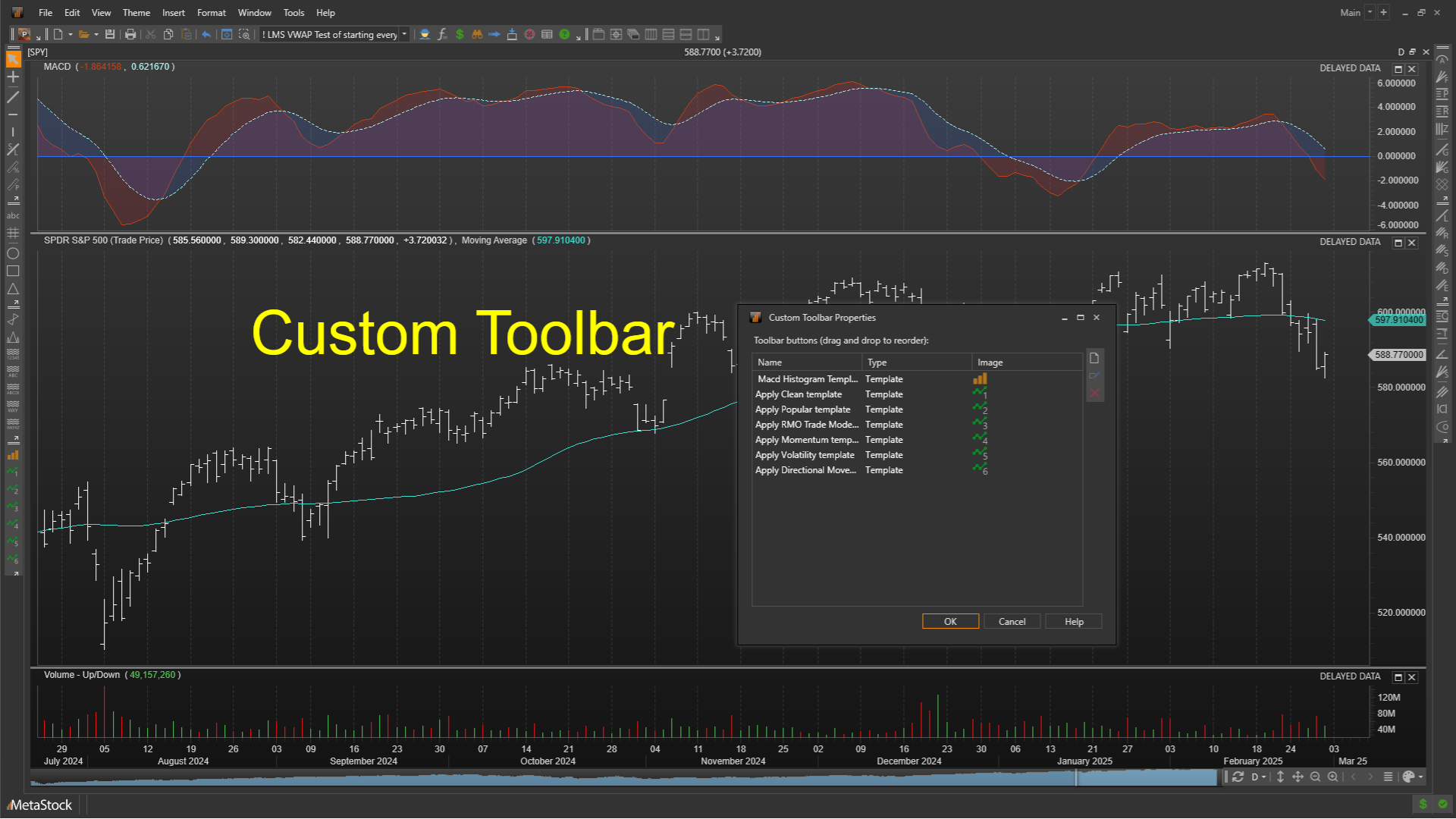Click the Print chart icon
This screenshot has width=1456, height=819.
[x=130, y=34]
